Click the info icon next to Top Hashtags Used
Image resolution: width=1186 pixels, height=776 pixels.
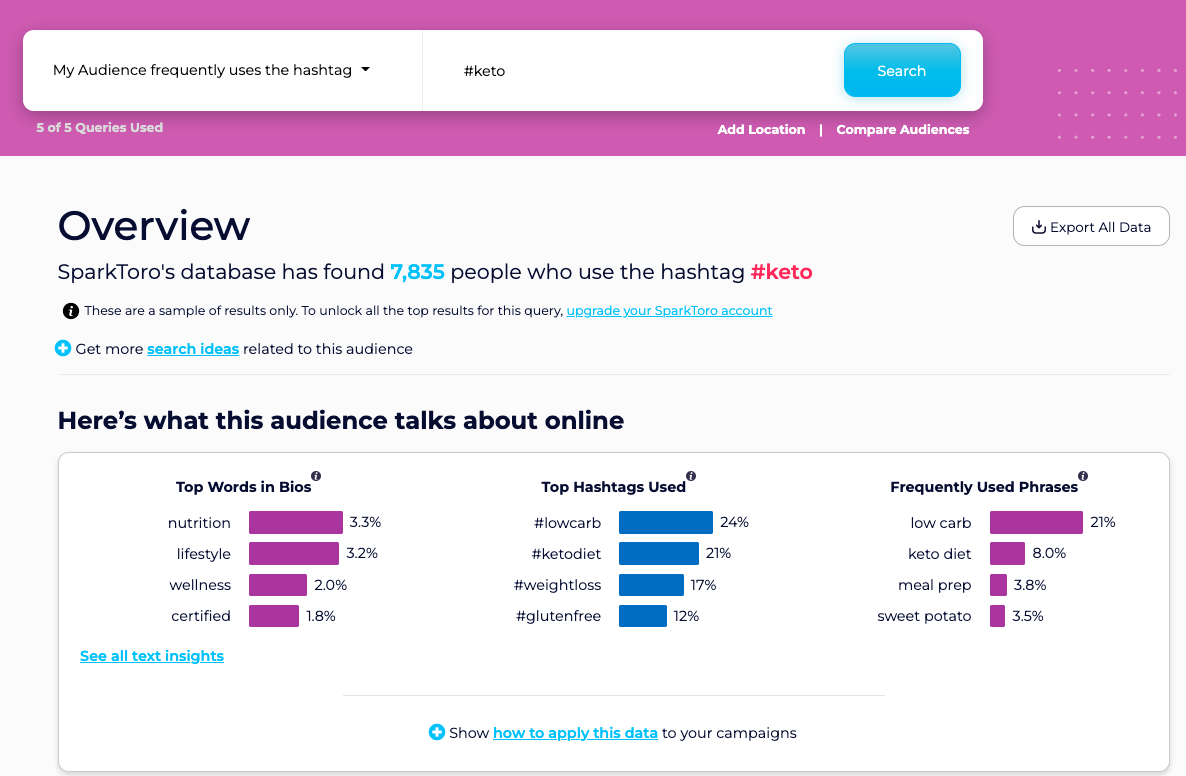pos(691,476)
